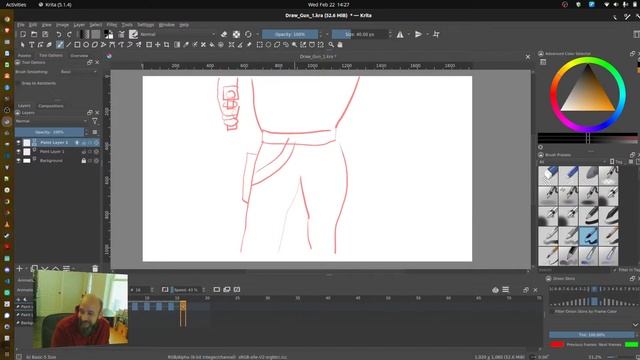Open the brush preset tag dropdown

coord(572,162)
